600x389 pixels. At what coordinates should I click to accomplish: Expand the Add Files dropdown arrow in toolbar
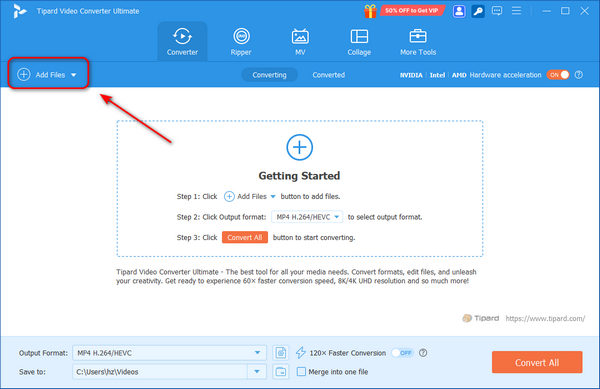click(73, 75)
